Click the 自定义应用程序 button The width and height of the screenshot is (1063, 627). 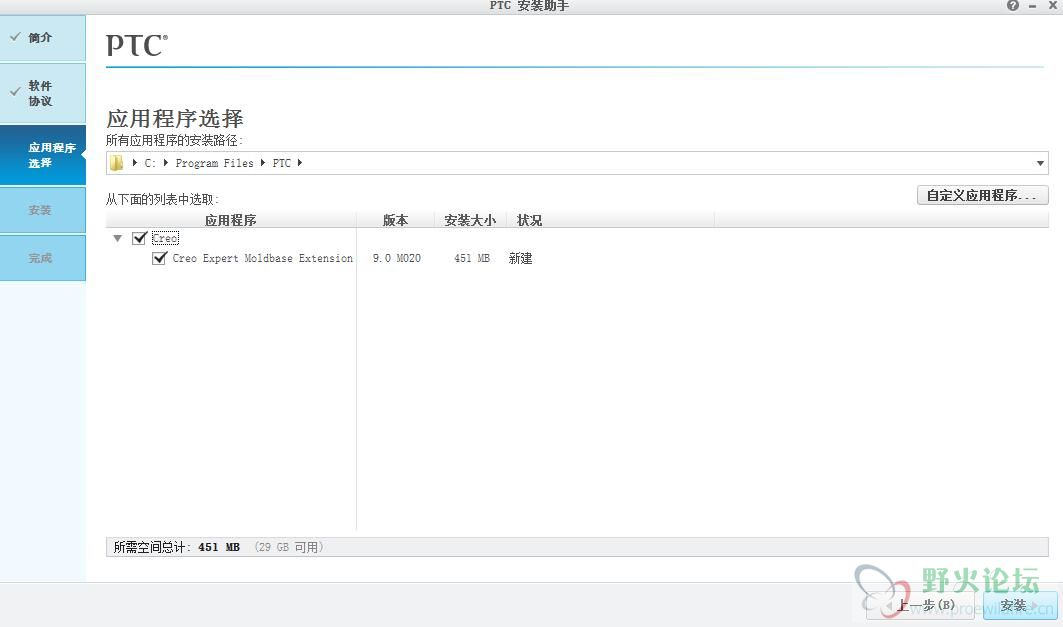[x=982, y=195]
